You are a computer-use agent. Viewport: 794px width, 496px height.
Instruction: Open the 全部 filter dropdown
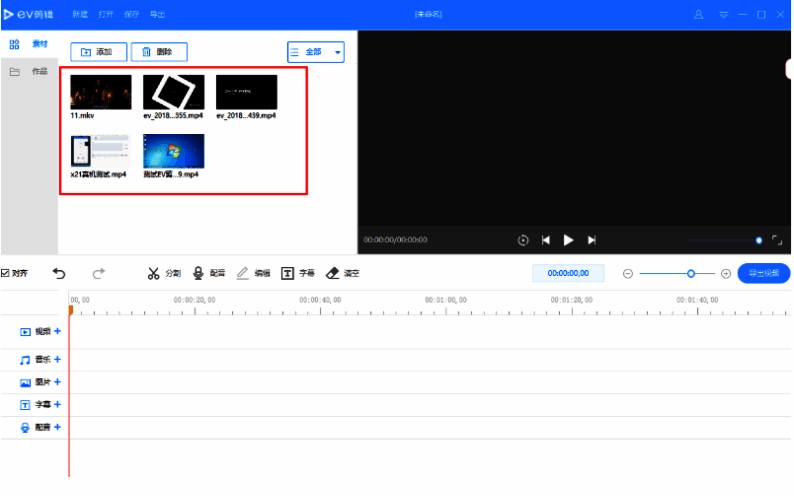(315, 52)
